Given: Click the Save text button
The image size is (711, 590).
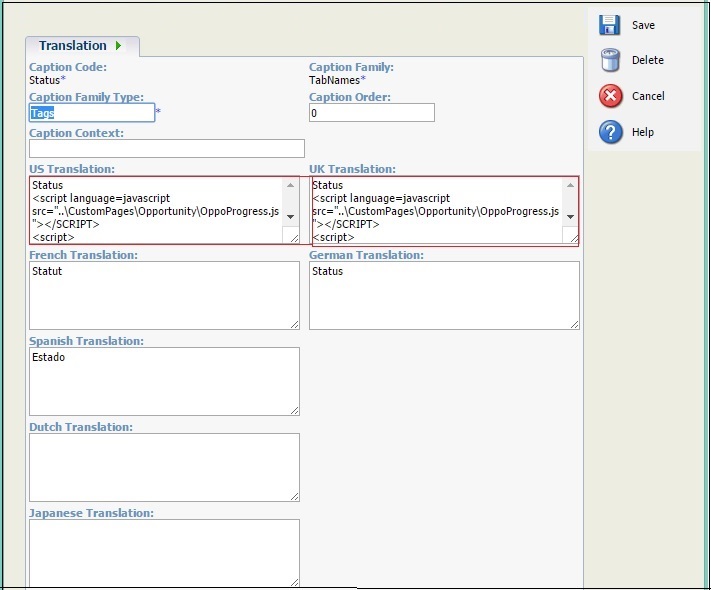Looking at the screenshot, I should (x=643, y=25).
